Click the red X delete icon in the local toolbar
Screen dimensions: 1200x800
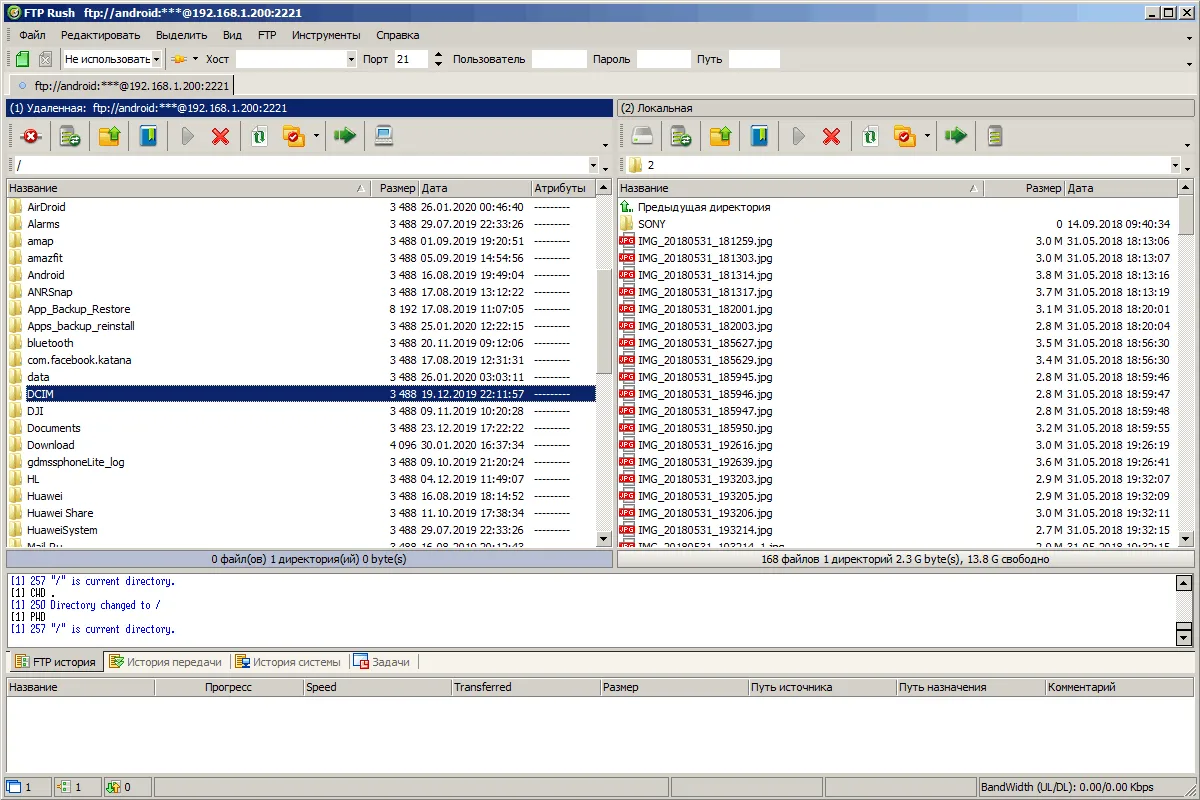coord(831,136)
